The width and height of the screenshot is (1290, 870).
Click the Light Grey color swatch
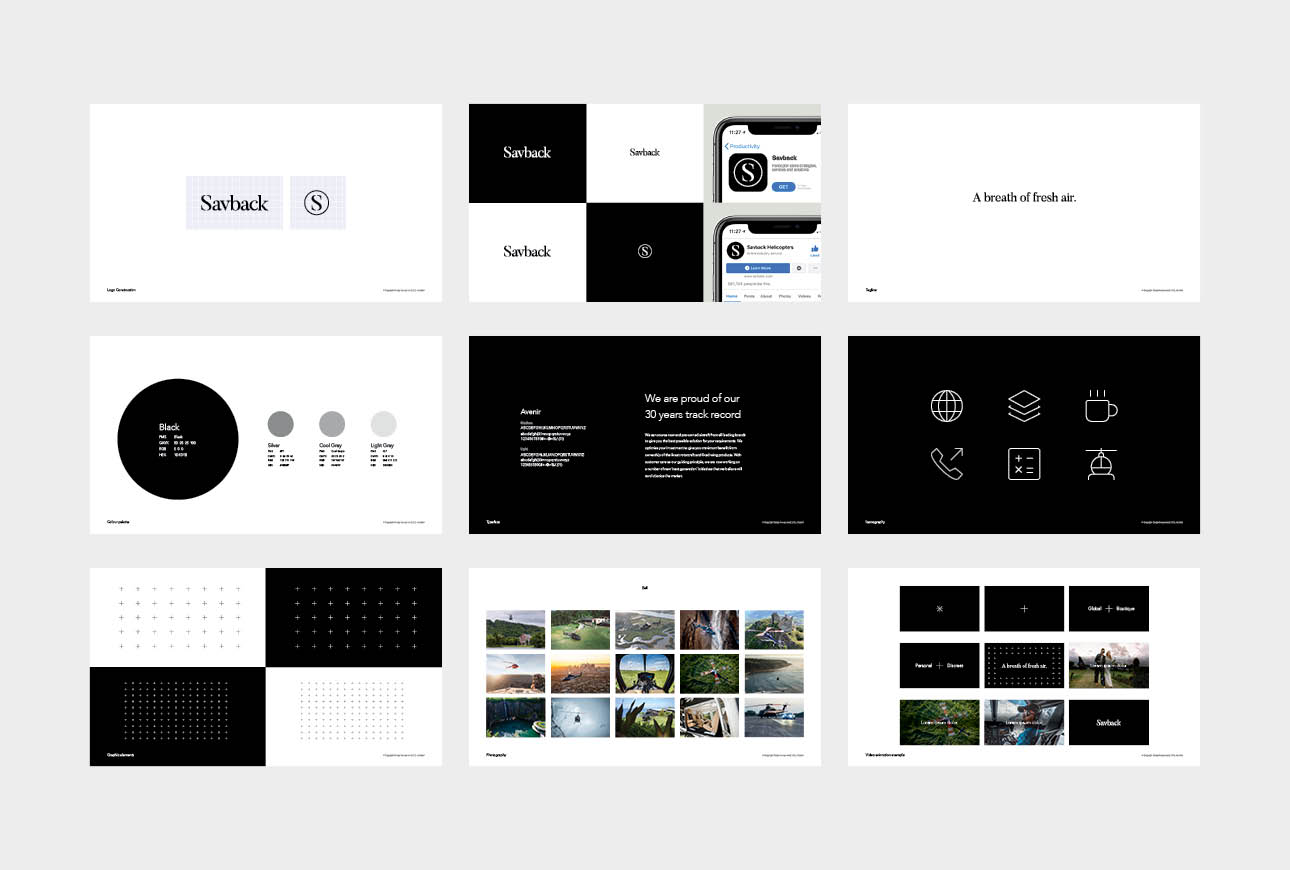(x=384, y=423)
